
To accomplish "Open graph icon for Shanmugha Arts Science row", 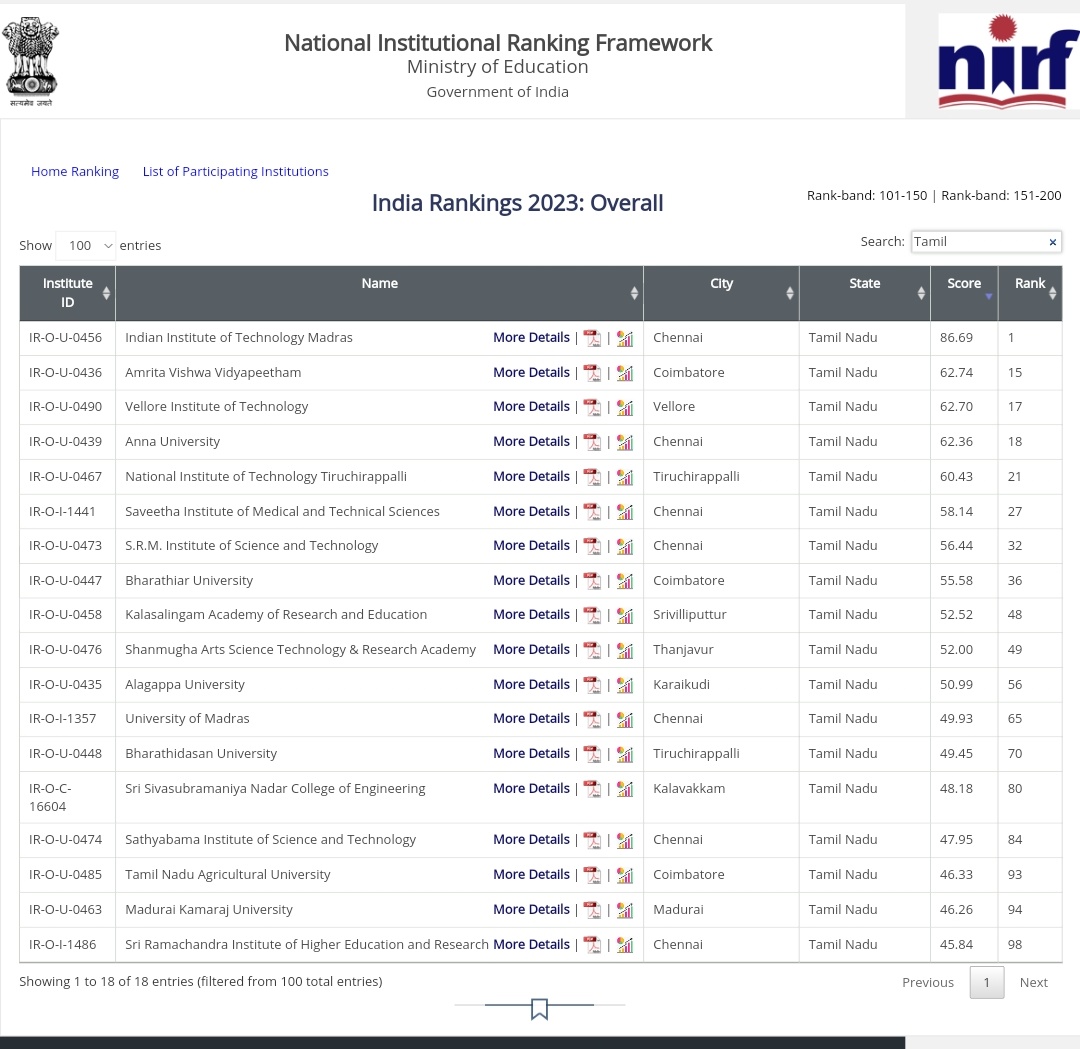I will [x=625, y=650].
